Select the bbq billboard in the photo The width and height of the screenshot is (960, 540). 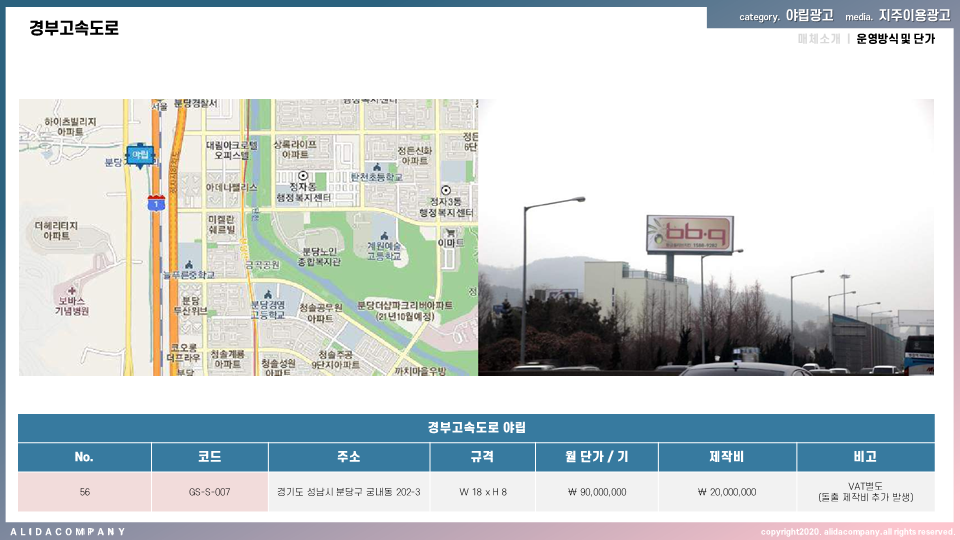pyautogui.click(x=690, y=235)
